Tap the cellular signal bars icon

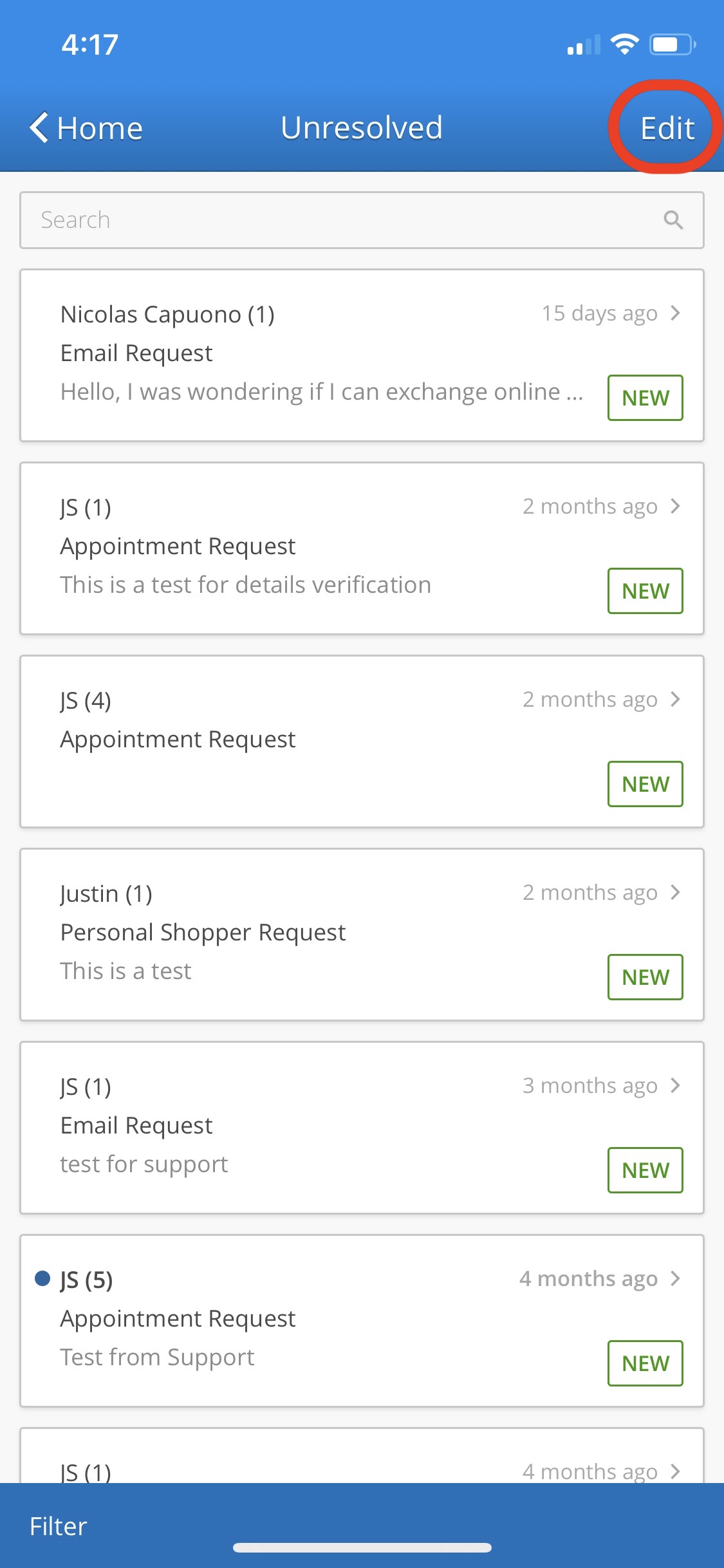[x=583, y=46]
